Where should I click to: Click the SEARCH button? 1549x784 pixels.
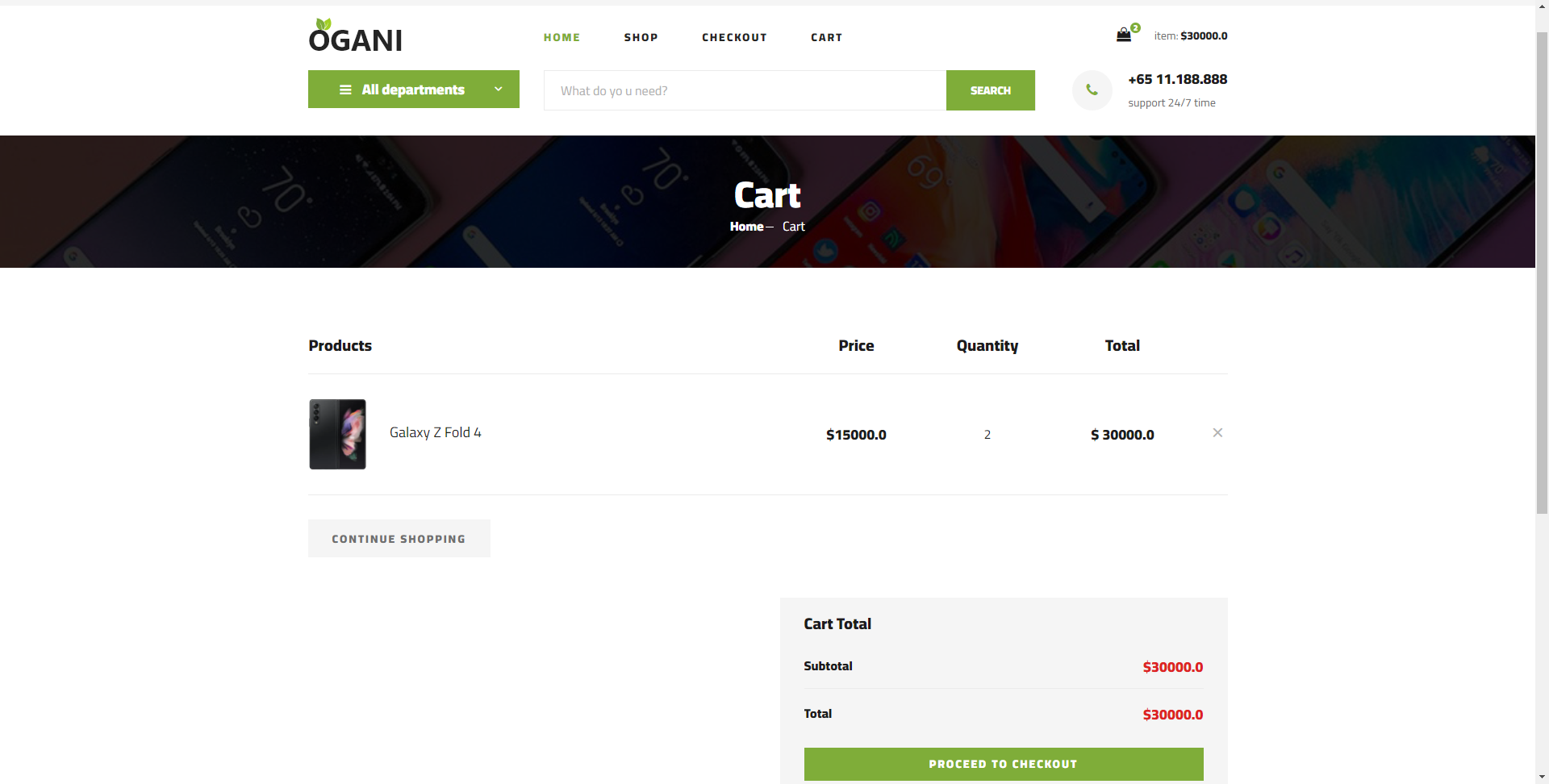coord(990,90)
